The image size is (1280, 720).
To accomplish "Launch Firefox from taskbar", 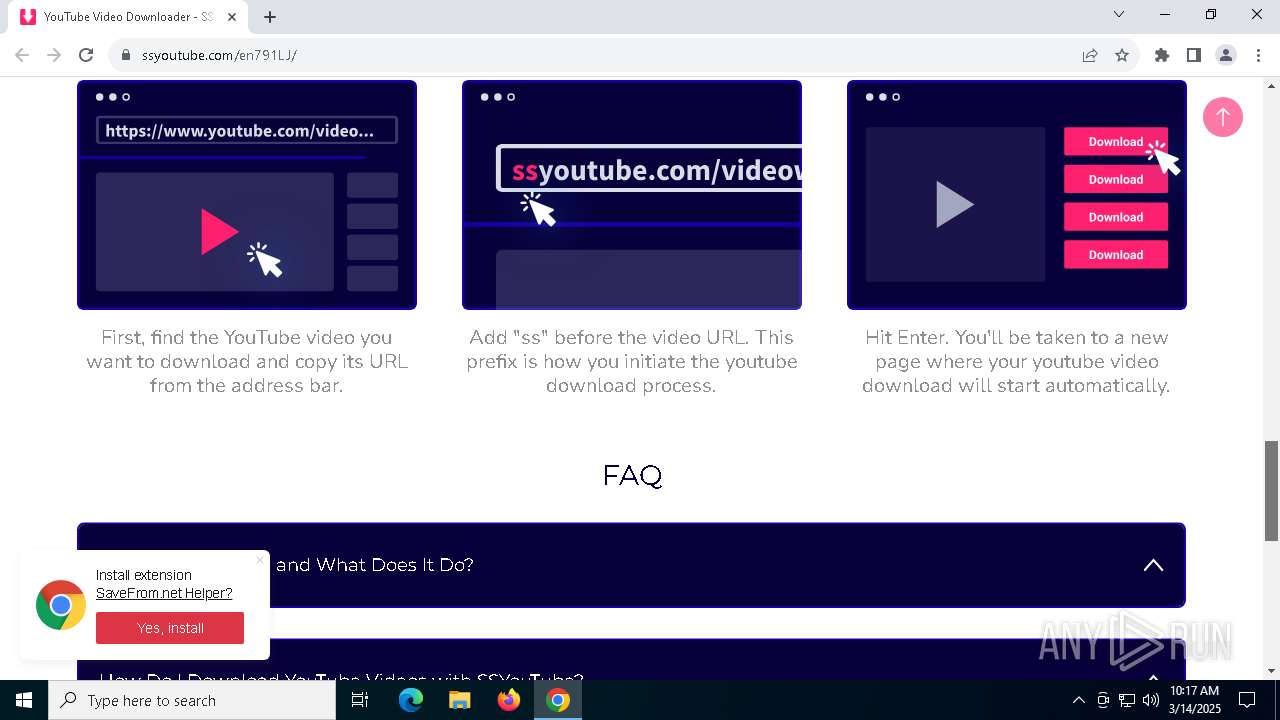I will pos(509,700).
